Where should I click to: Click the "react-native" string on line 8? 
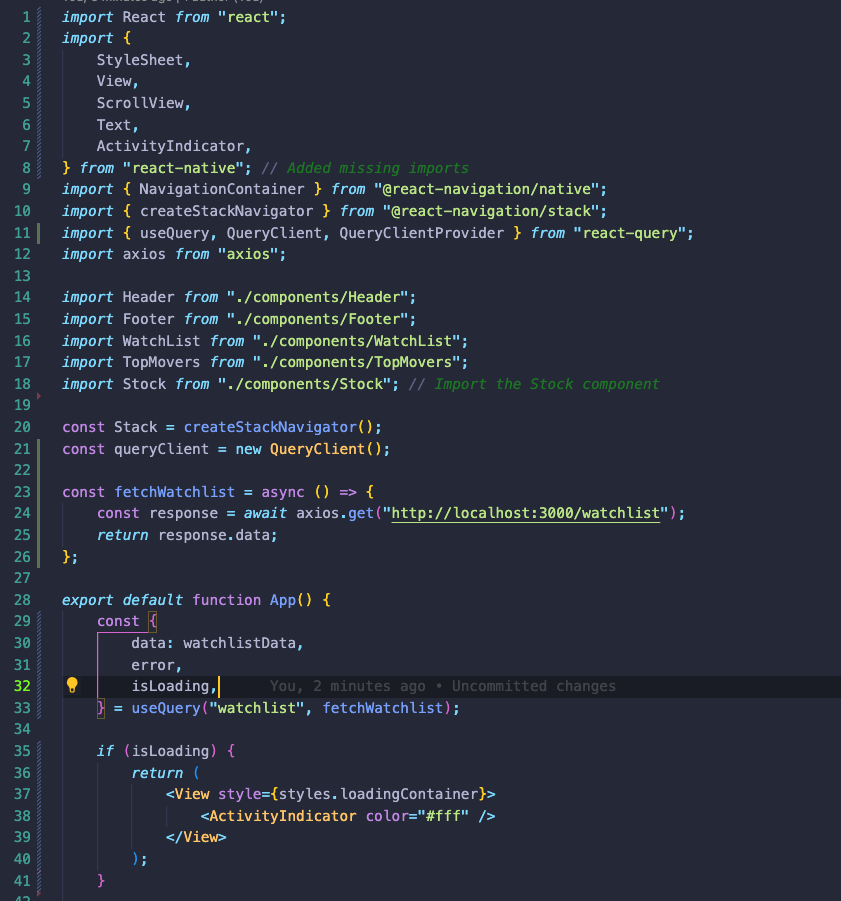coord(183,168)
